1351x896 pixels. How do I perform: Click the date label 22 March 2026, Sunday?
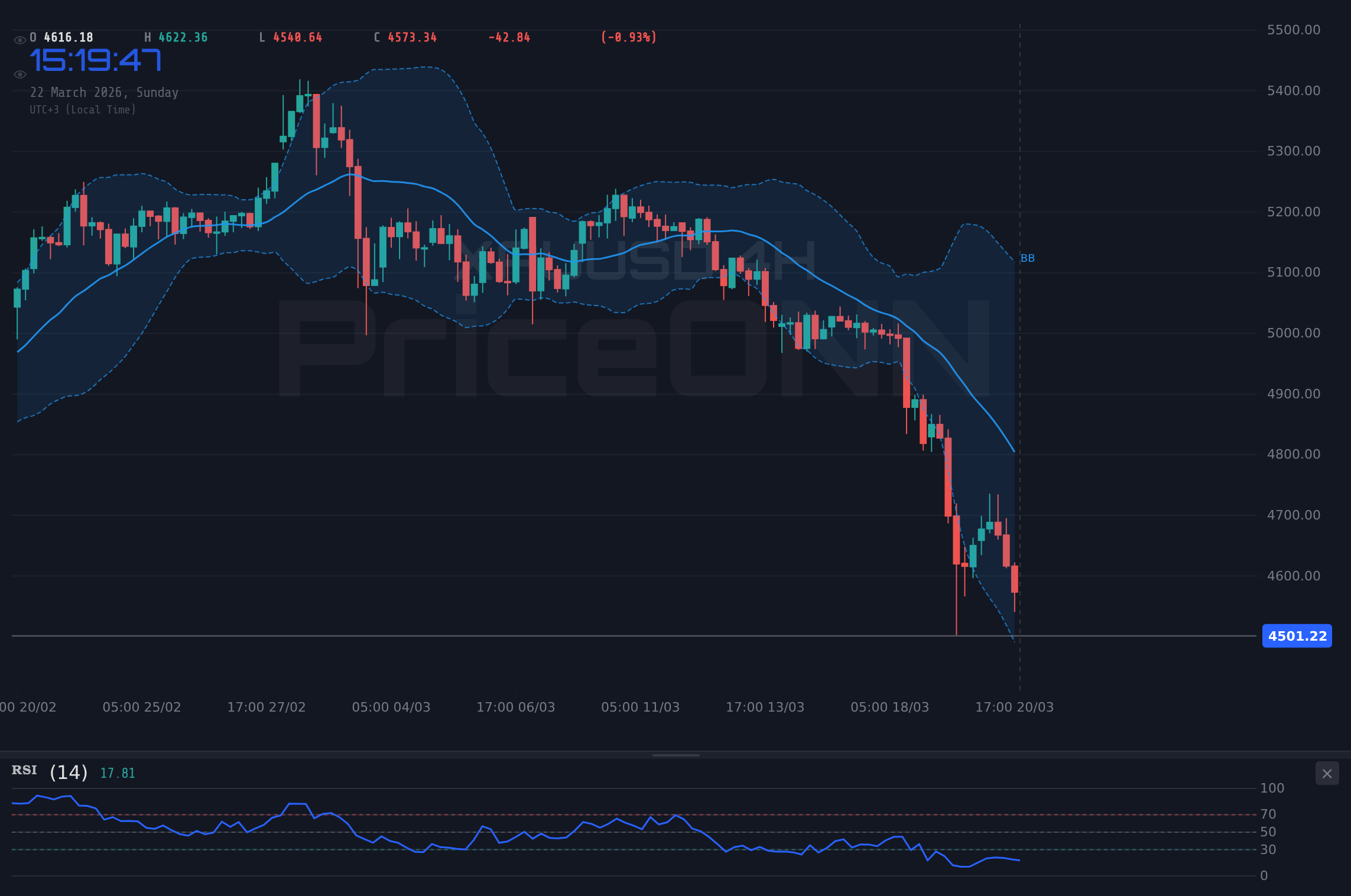pos(105,92)
